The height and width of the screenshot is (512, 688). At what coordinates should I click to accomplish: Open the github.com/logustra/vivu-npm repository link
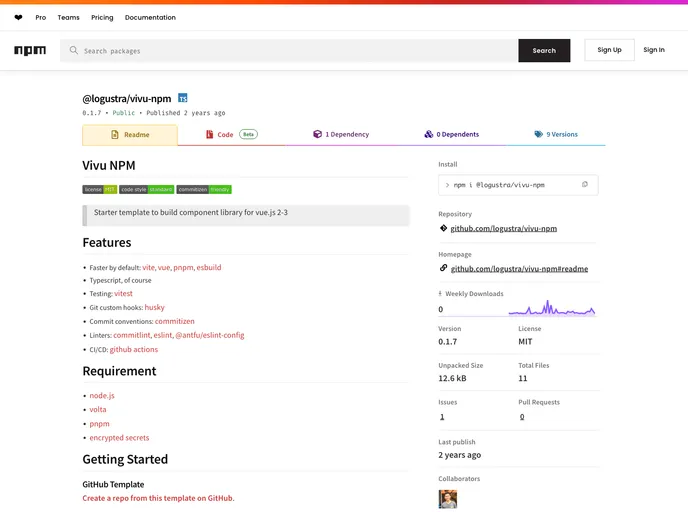[x=504, y=229]
